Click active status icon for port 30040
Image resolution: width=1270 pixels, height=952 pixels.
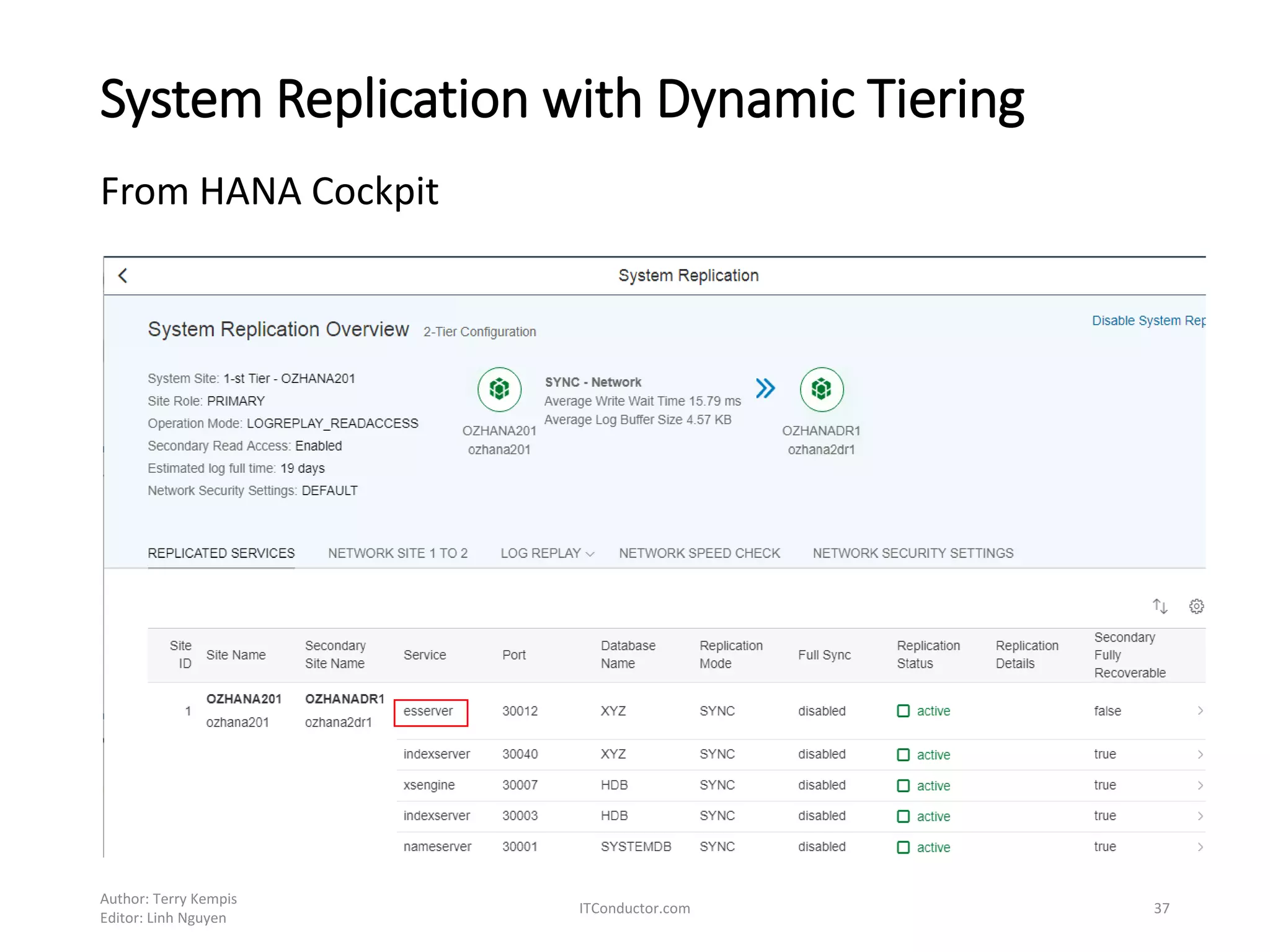(904, 754)
